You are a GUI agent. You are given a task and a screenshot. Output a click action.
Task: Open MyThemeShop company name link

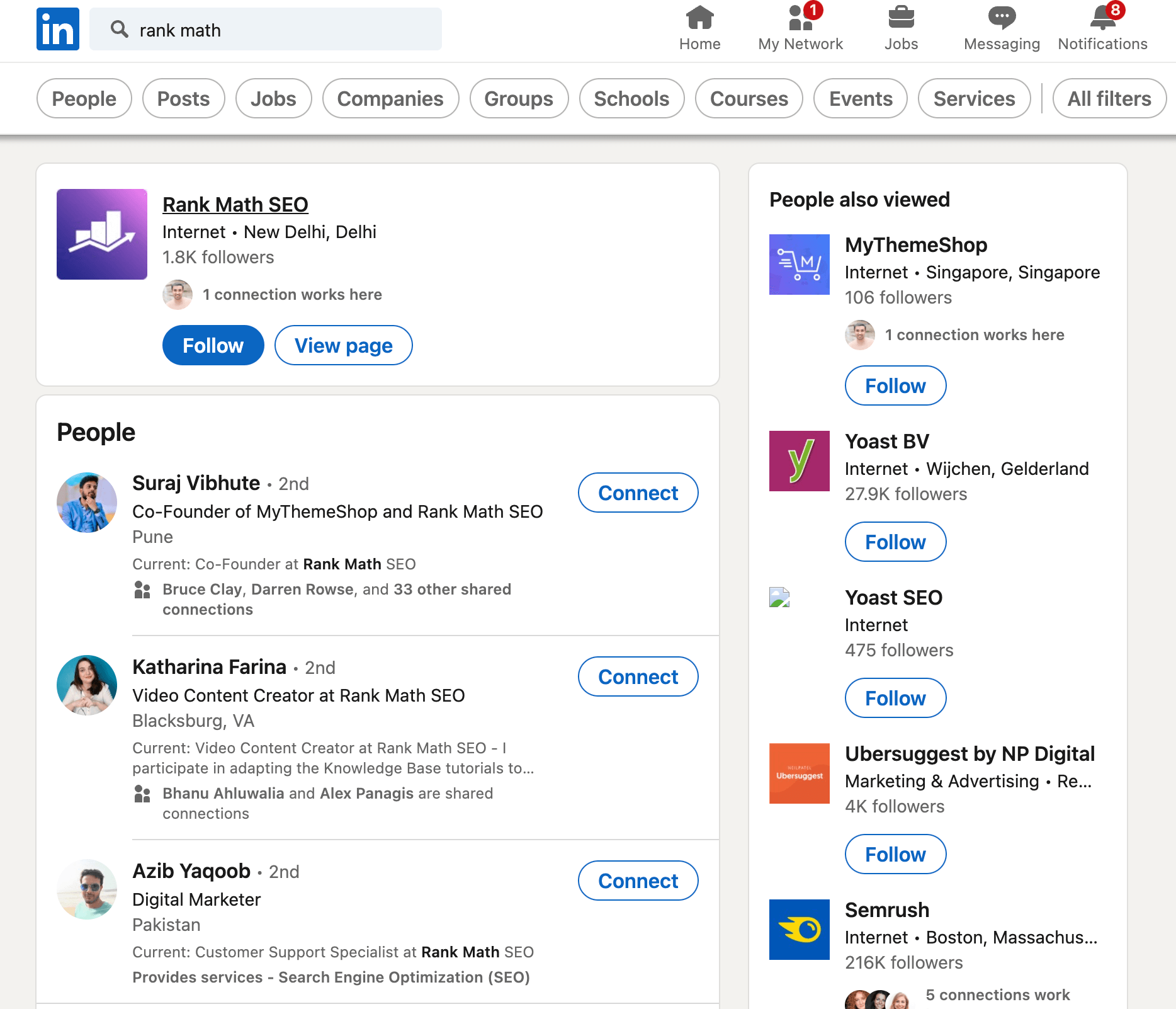click(x=916, y=245)
